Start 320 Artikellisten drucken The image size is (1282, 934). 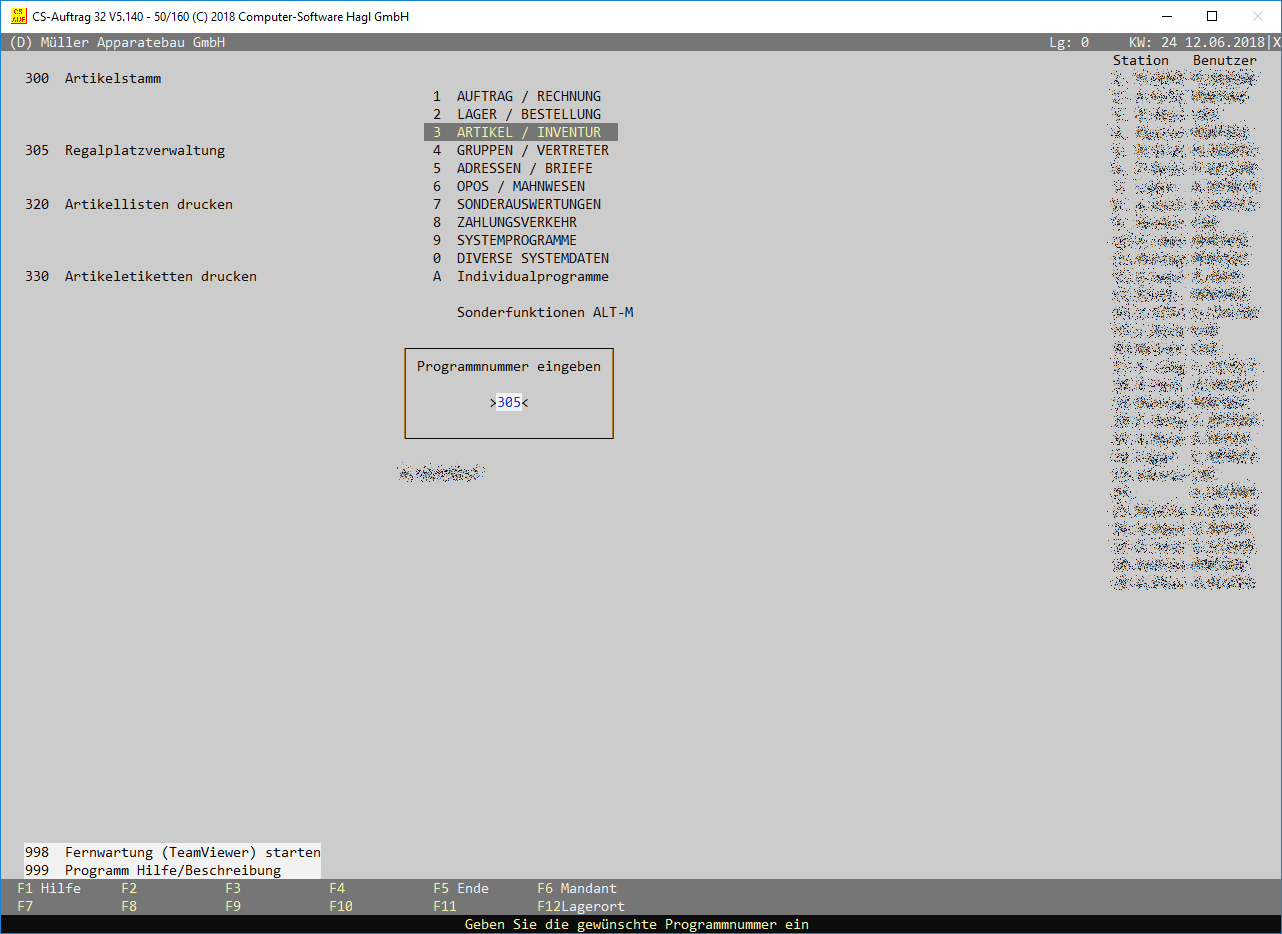(x=129, y=205)
